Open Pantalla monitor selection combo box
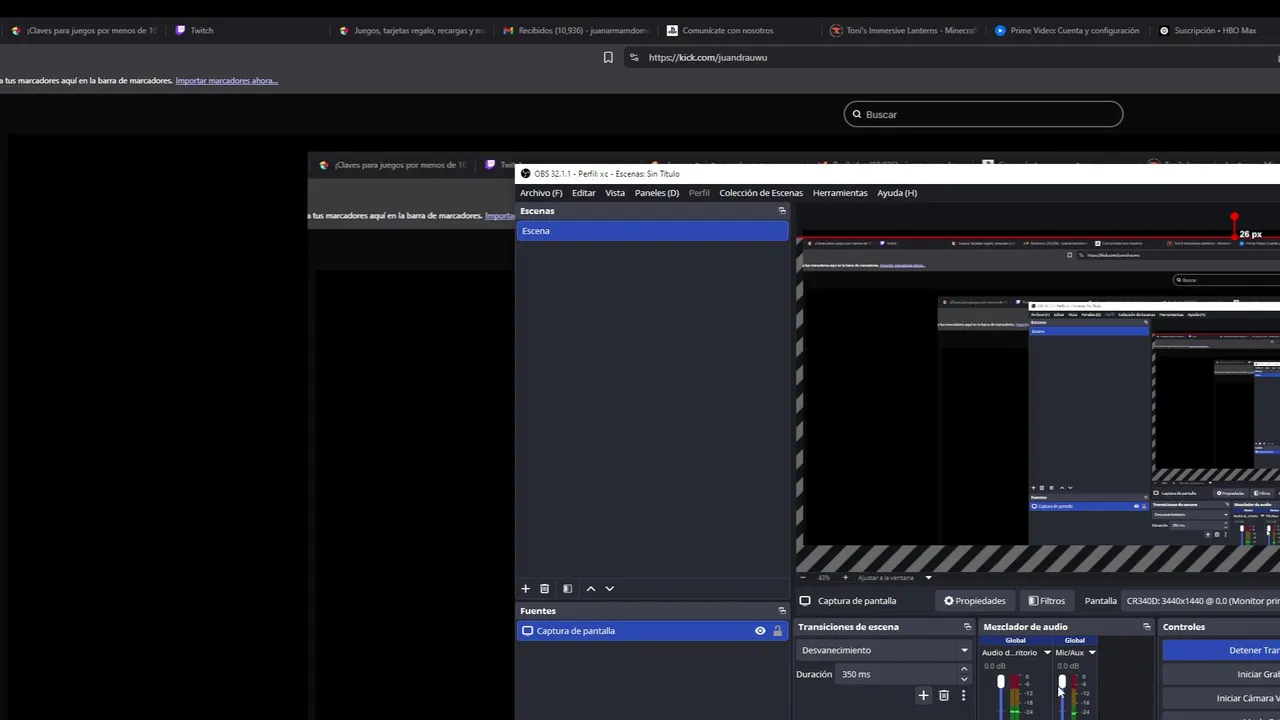Screen dimensions: 1280x720 pyautogui.click(x=1201, y=601)
